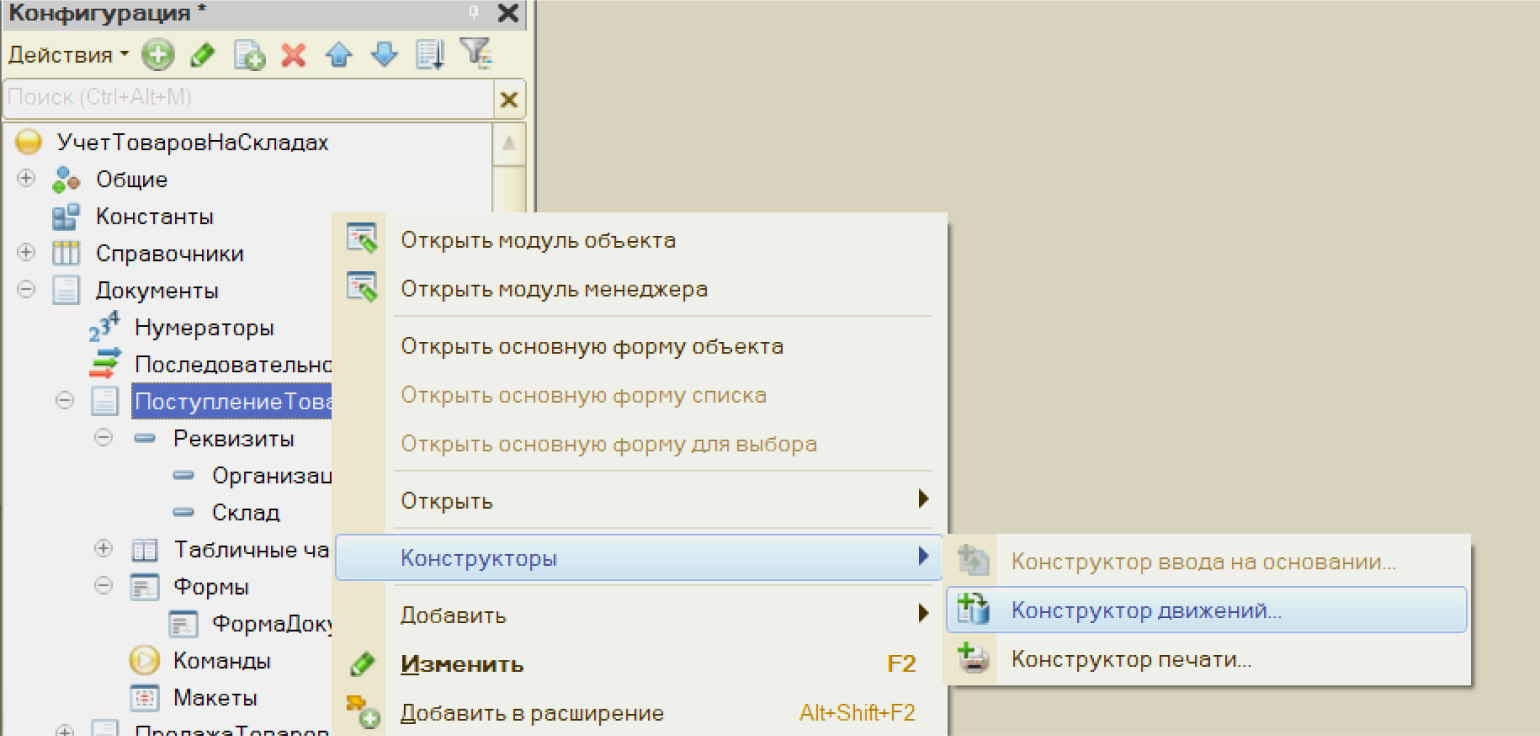Click the Sort list toolbar icon
1540x736 pixels.
click(430, 54)
